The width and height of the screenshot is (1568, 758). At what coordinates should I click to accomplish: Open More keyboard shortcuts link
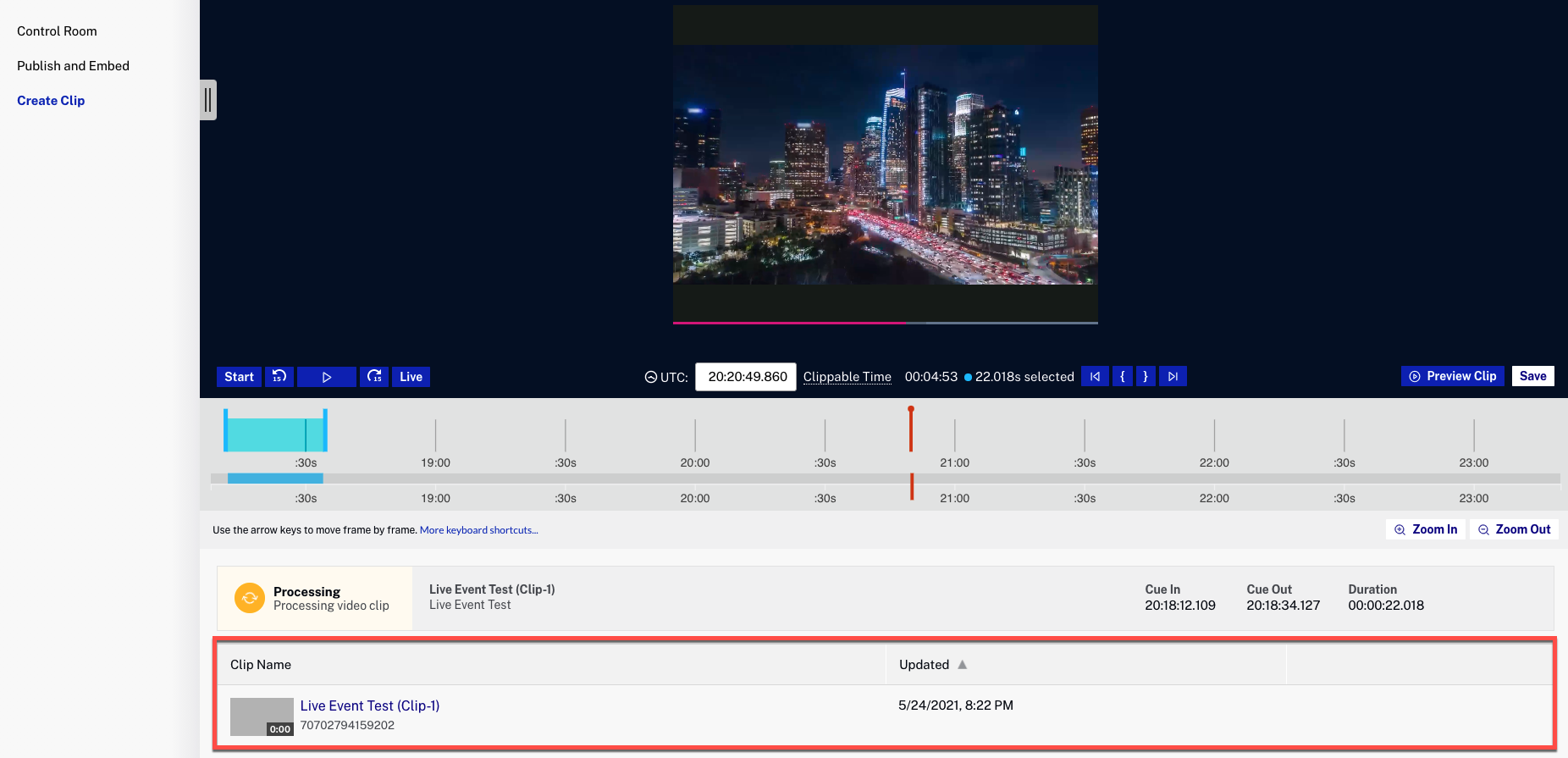(x=478, y=530)
